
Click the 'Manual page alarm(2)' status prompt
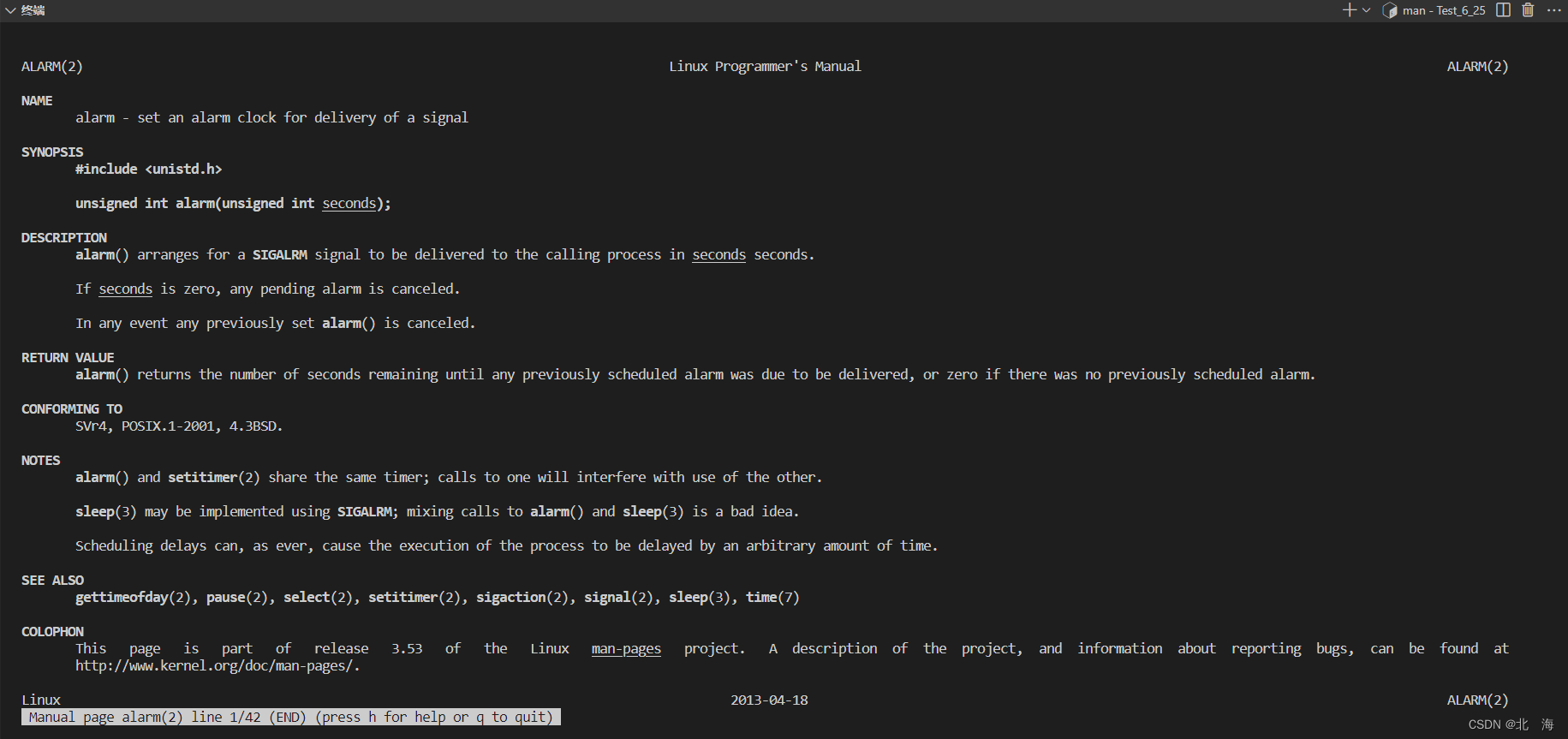pos(291,717)
